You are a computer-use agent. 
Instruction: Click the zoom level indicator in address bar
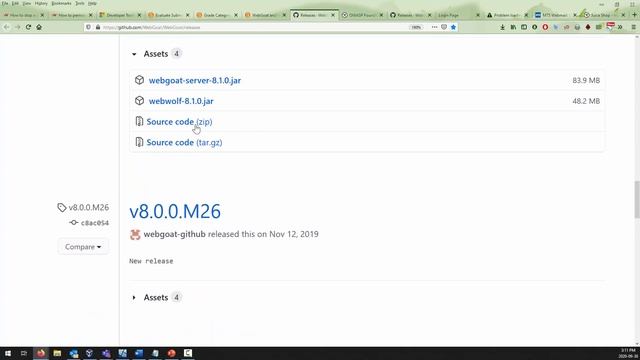pyautogui.click(x=416, y=27)
